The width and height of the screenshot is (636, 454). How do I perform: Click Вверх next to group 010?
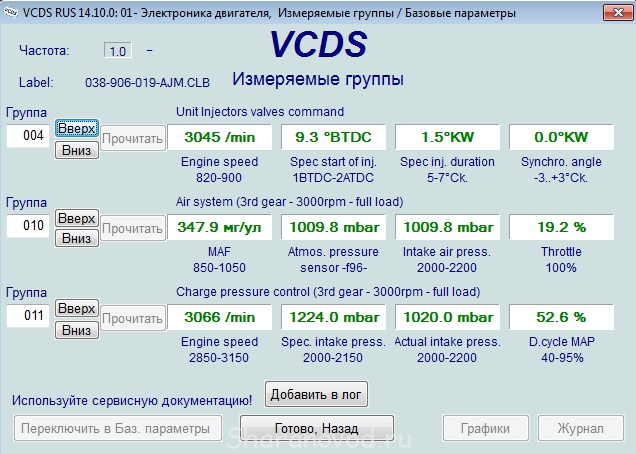[76, 218]
